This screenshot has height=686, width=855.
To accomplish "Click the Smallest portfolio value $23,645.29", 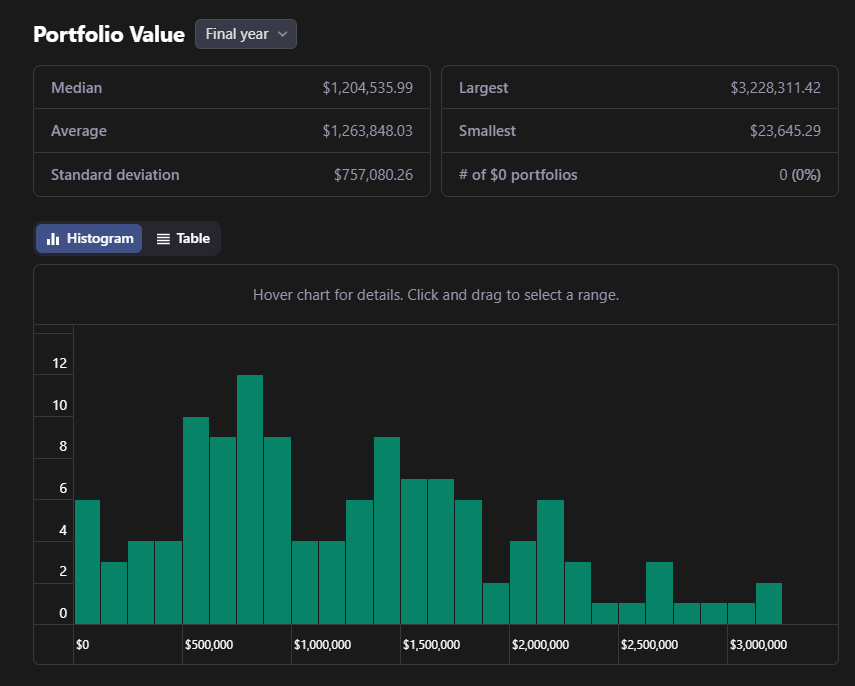I will point(785,131).
